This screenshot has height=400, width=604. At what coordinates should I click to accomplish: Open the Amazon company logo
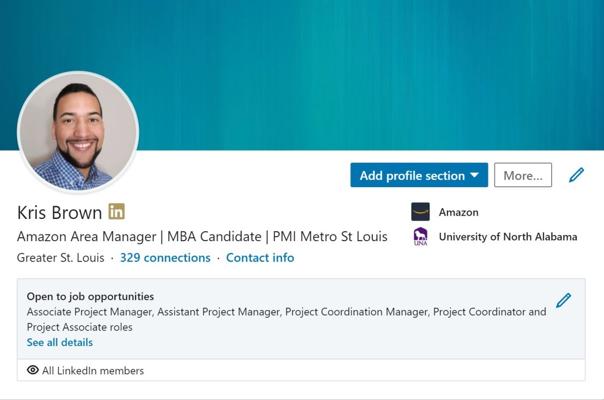click(x=421, y=212)
